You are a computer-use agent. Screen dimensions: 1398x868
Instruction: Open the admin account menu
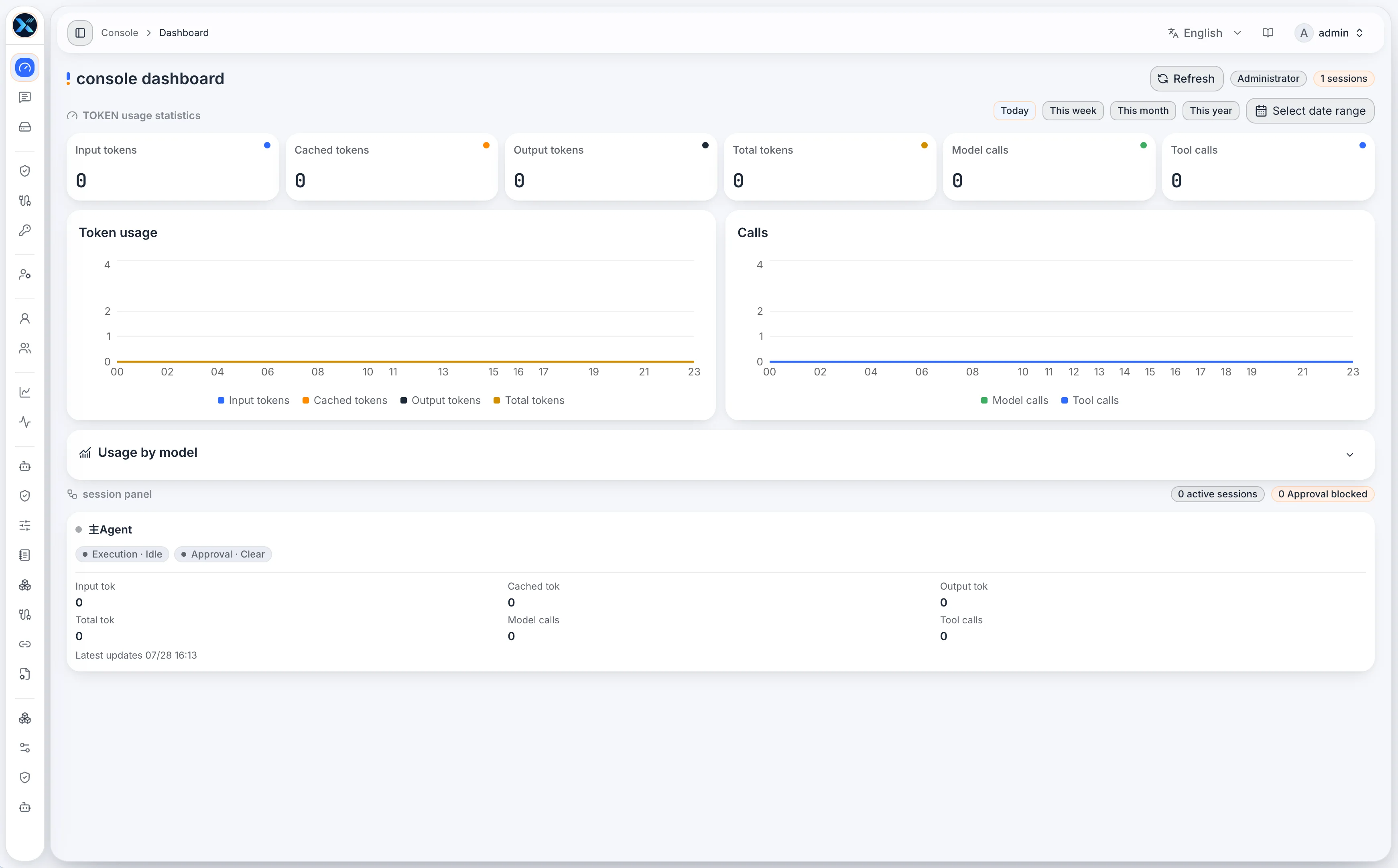pos(1330,33)
